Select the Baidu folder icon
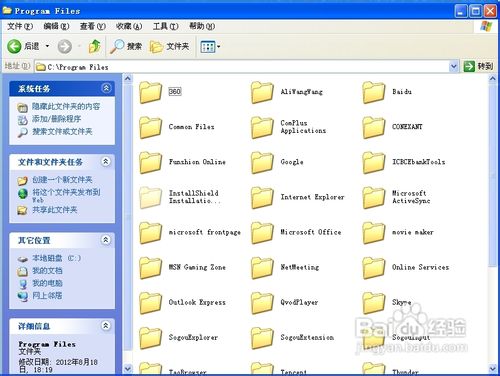 pos(374,92)
